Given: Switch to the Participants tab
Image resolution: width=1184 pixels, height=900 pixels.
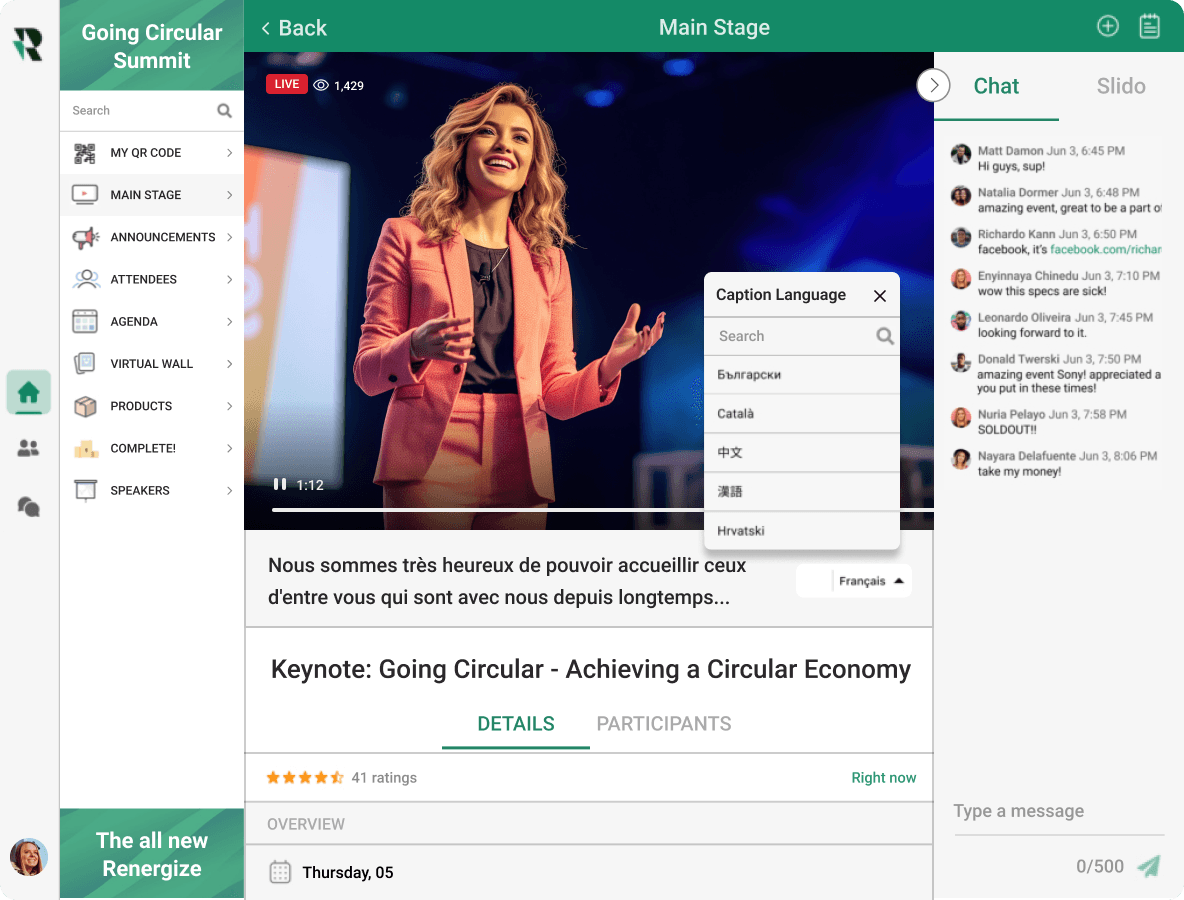Looking at the screenshot, I should pyautogui.click(x=664, y=724).
